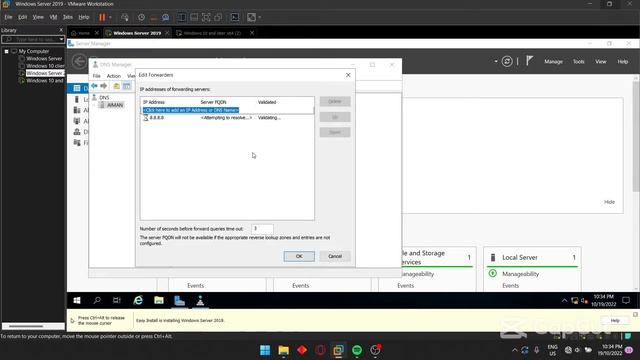Click DNS Manager back arrow toolbar icon

[x=94, y=86]
